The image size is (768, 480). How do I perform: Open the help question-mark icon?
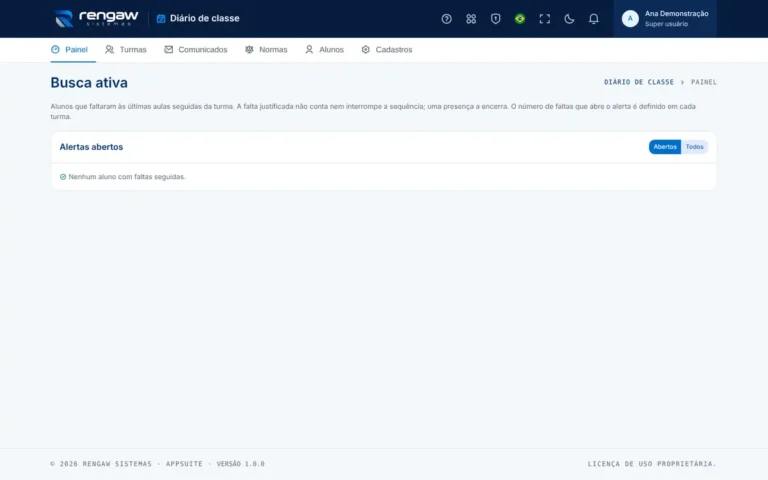(x=446, y=19)
